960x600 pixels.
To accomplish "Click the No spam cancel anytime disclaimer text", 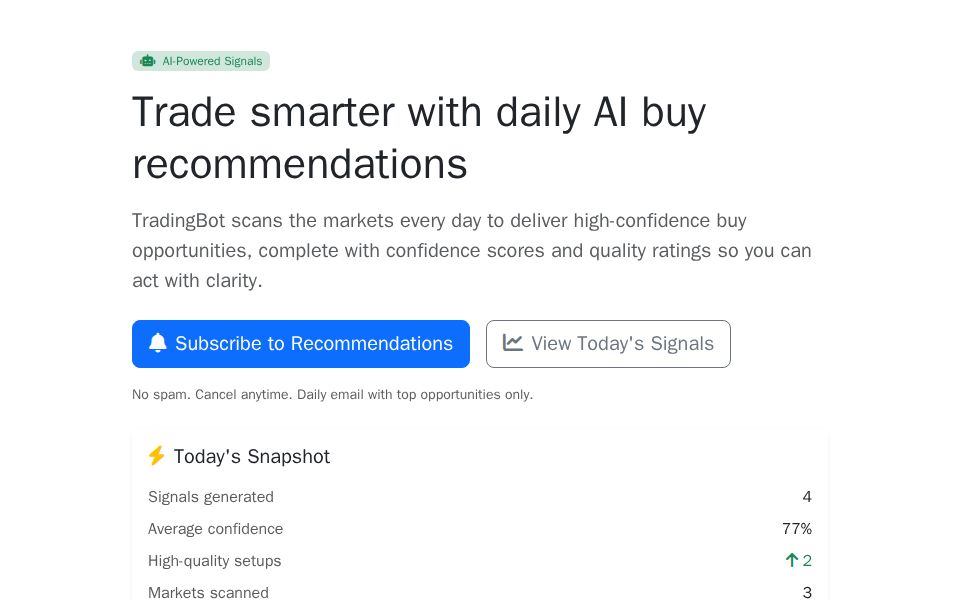I will [332, 394].
